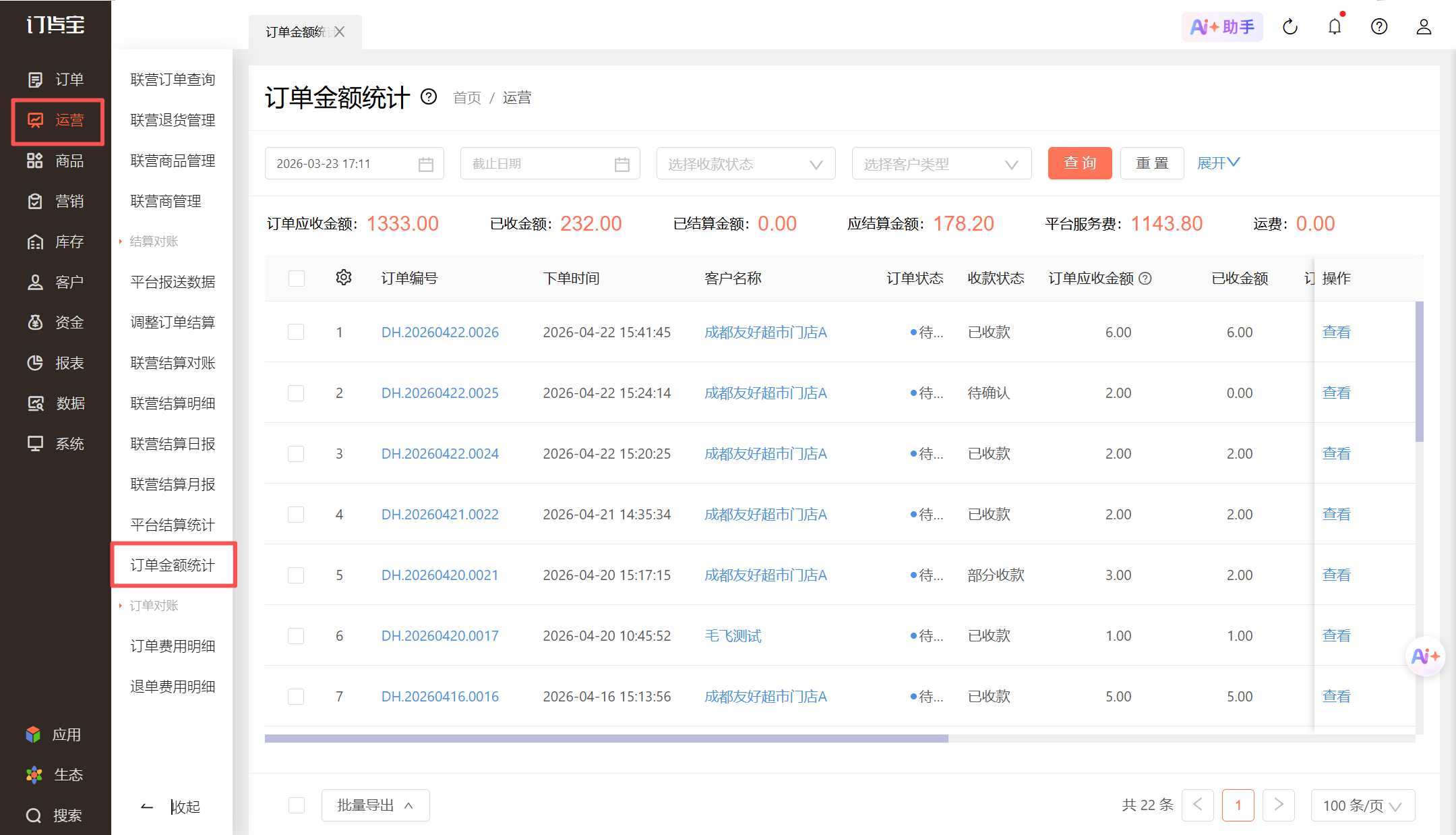Open help question mark in top bar
1456x835 pixels.
1379,27
